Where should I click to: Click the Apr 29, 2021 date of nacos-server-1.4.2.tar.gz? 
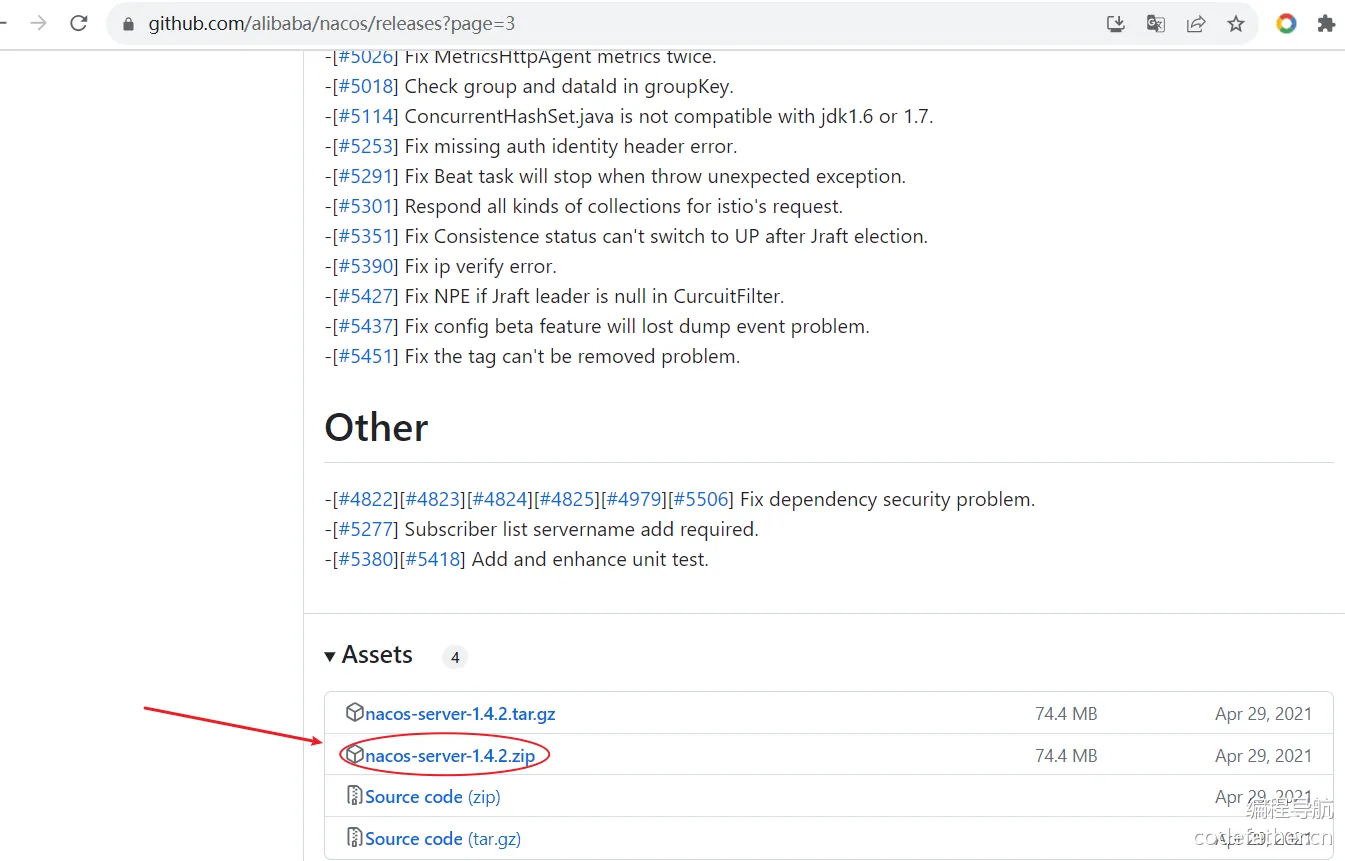[1263, 714]
